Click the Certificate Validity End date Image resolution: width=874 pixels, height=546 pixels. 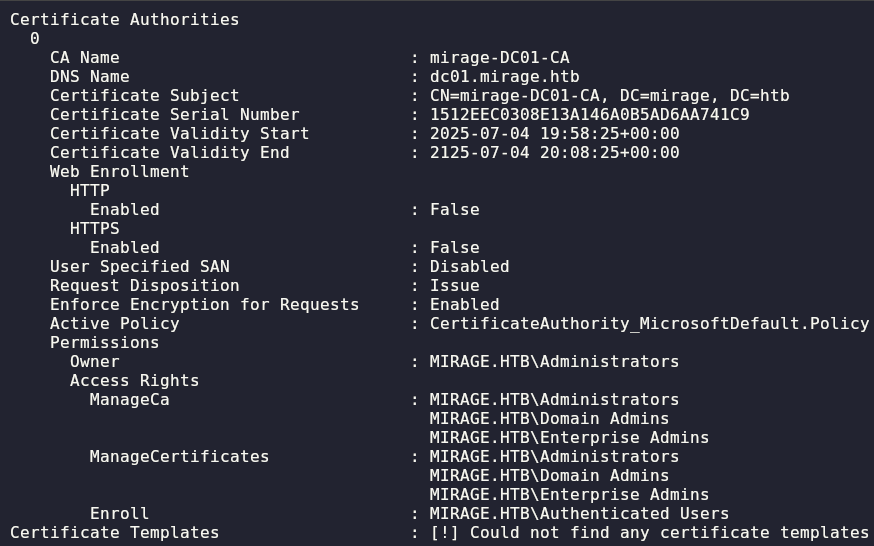tap(555, 152)
